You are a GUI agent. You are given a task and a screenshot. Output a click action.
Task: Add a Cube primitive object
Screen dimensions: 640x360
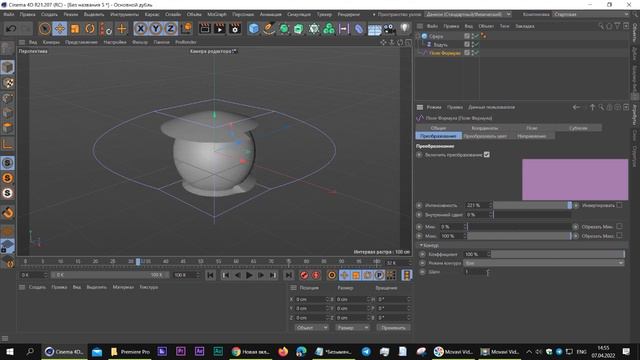click(x=253, y=29)
